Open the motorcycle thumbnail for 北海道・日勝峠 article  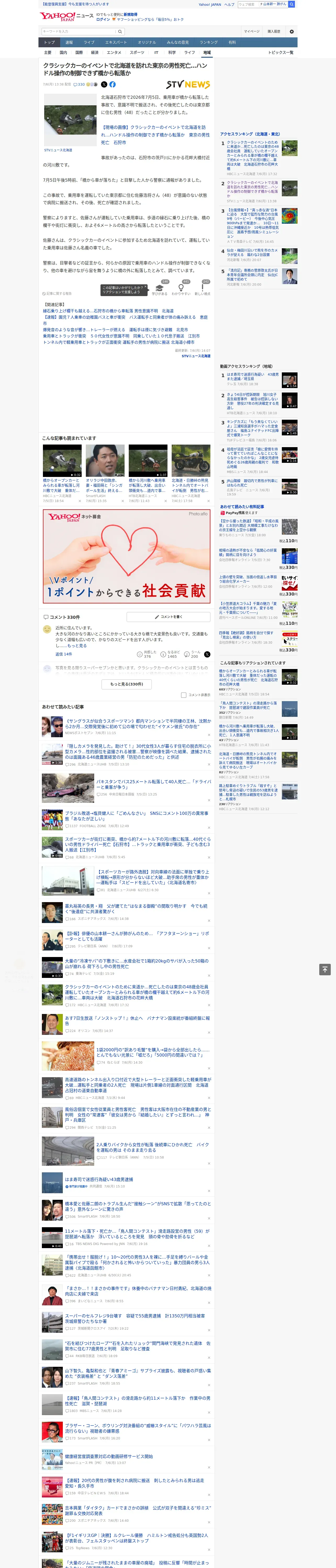pyautogui.click(x=191, y=461)
